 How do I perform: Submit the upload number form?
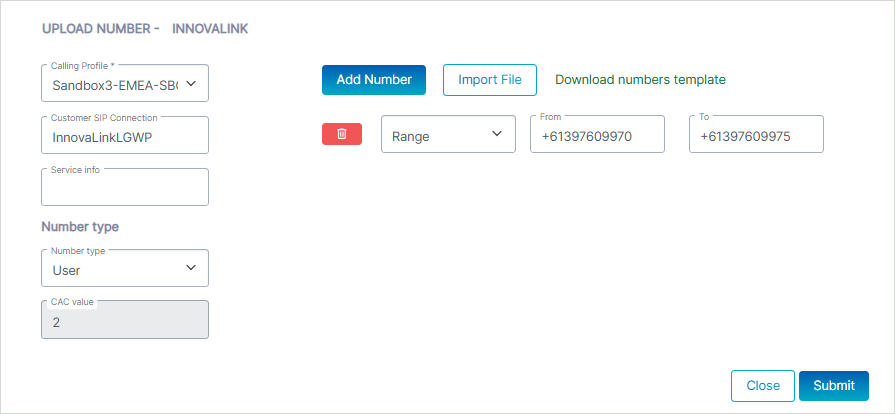point(834,386)
